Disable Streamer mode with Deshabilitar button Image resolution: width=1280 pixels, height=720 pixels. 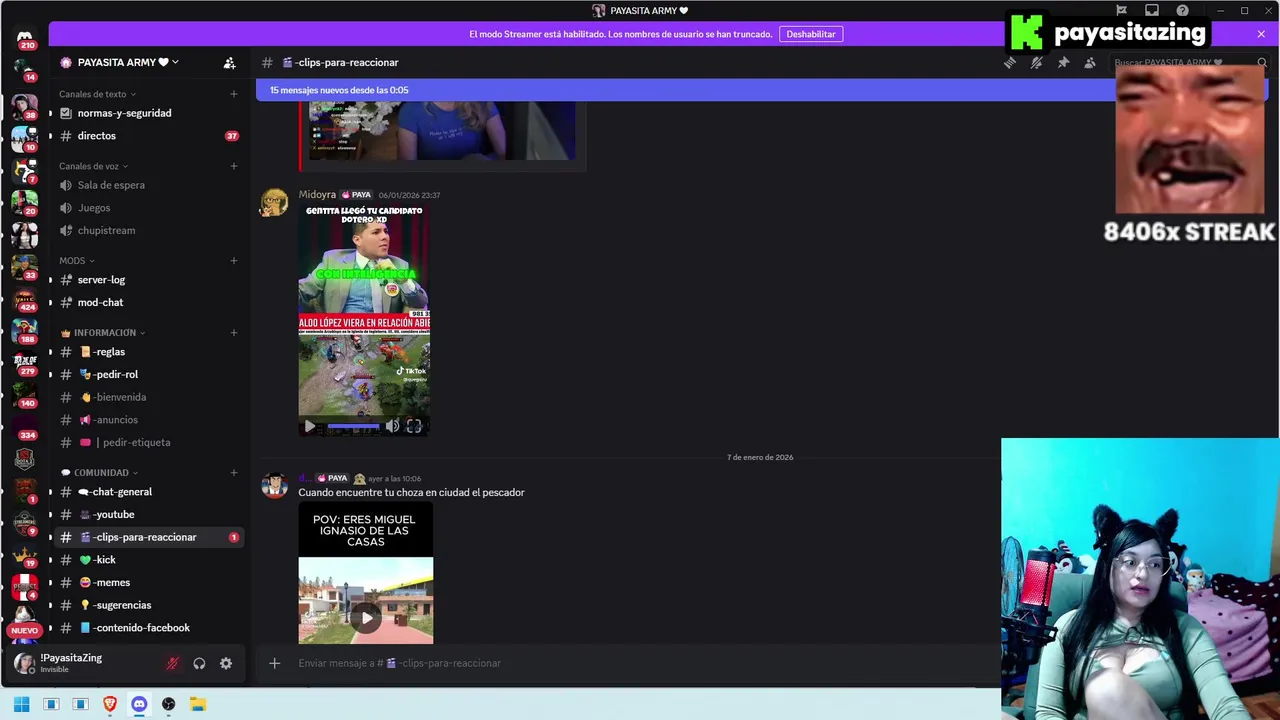click(811, 34)
